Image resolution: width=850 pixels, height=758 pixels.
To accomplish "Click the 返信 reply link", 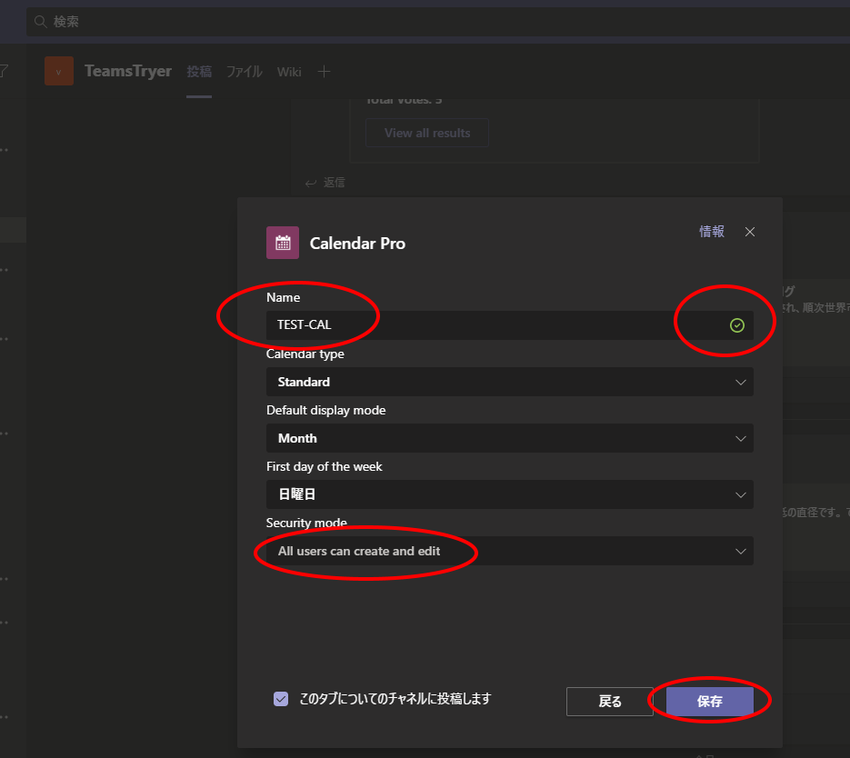I will tap(334, 183).
